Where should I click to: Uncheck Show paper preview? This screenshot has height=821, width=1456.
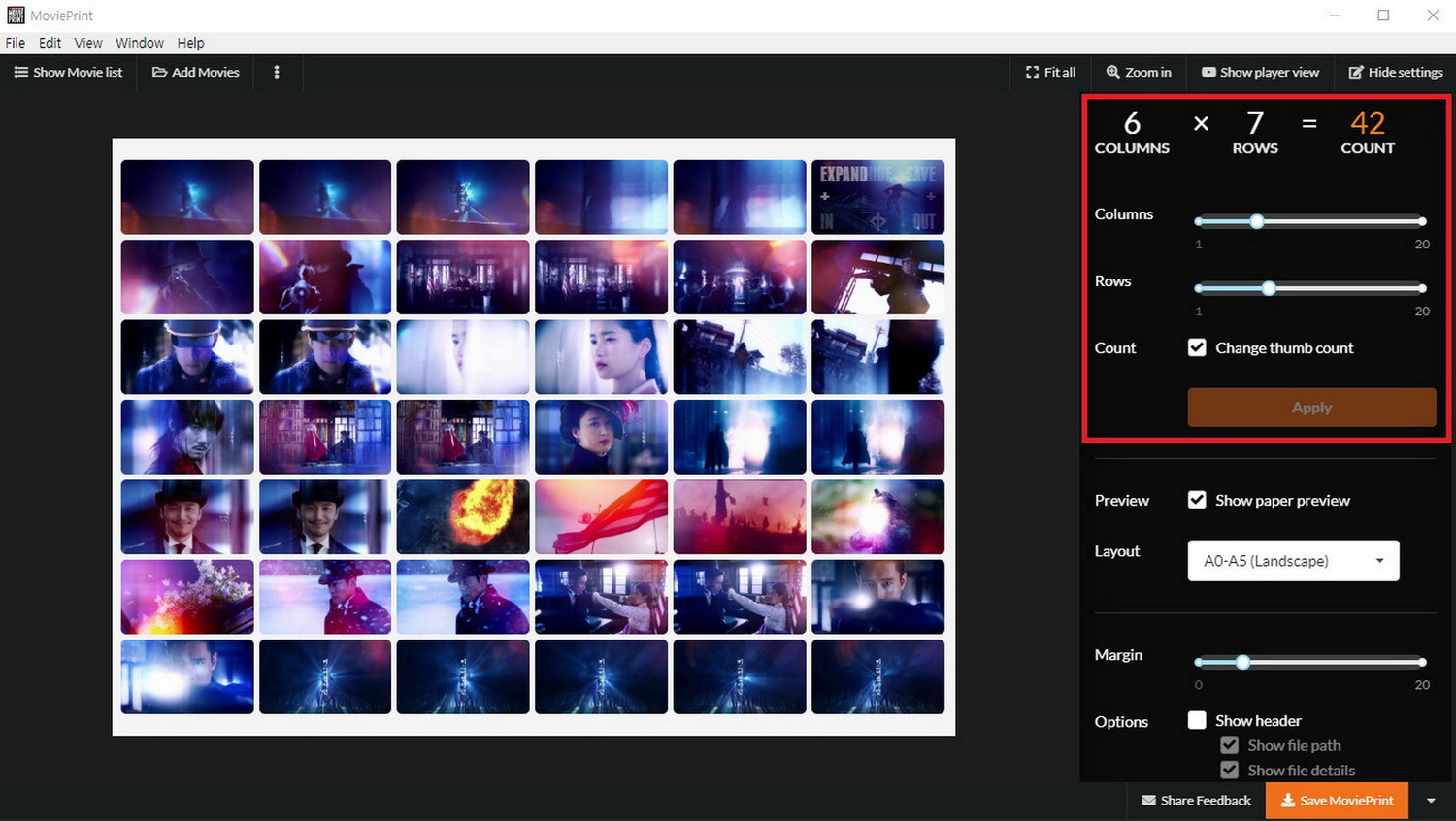tap(1197, 500)
